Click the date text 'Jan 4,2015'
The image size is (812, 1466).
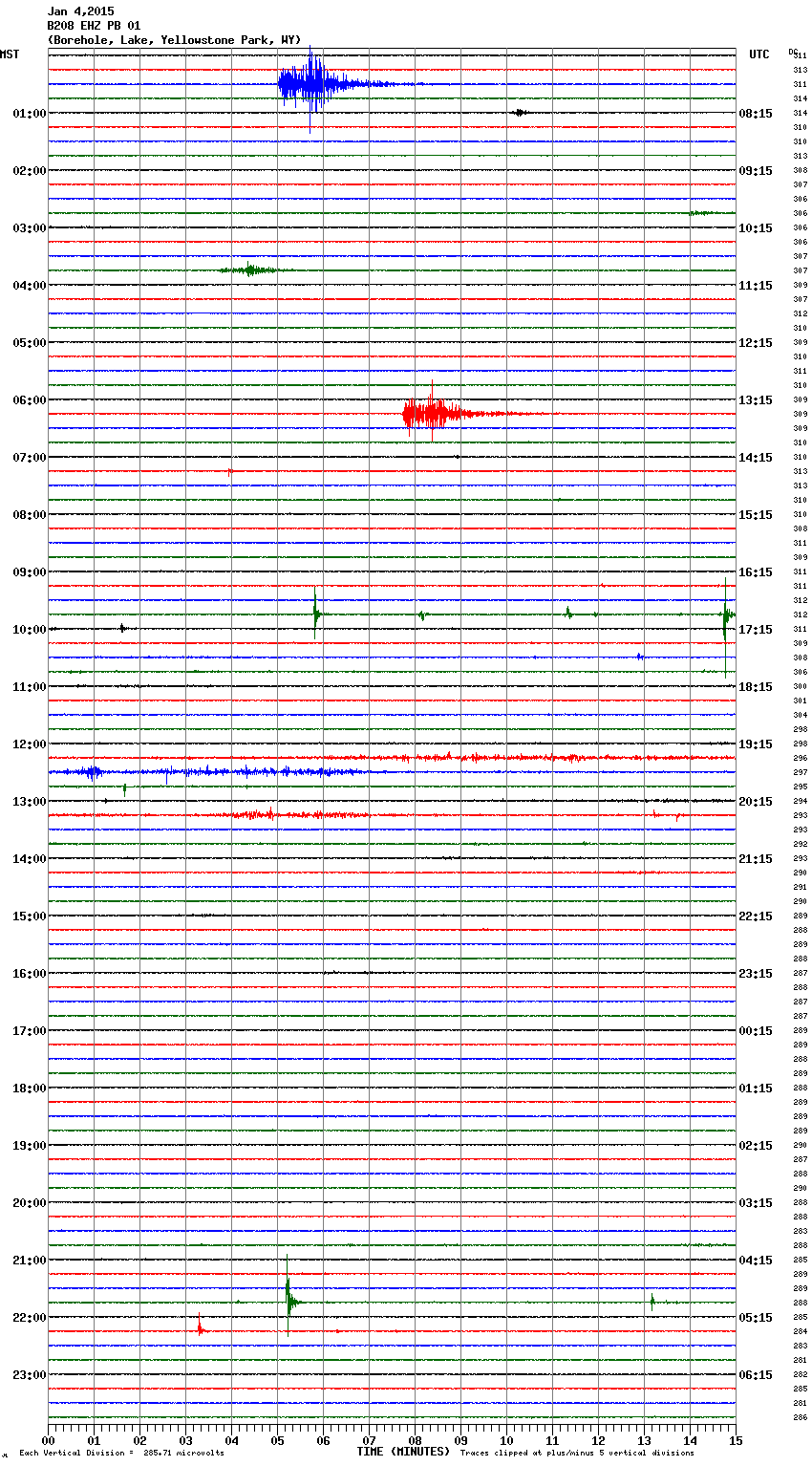80,11
